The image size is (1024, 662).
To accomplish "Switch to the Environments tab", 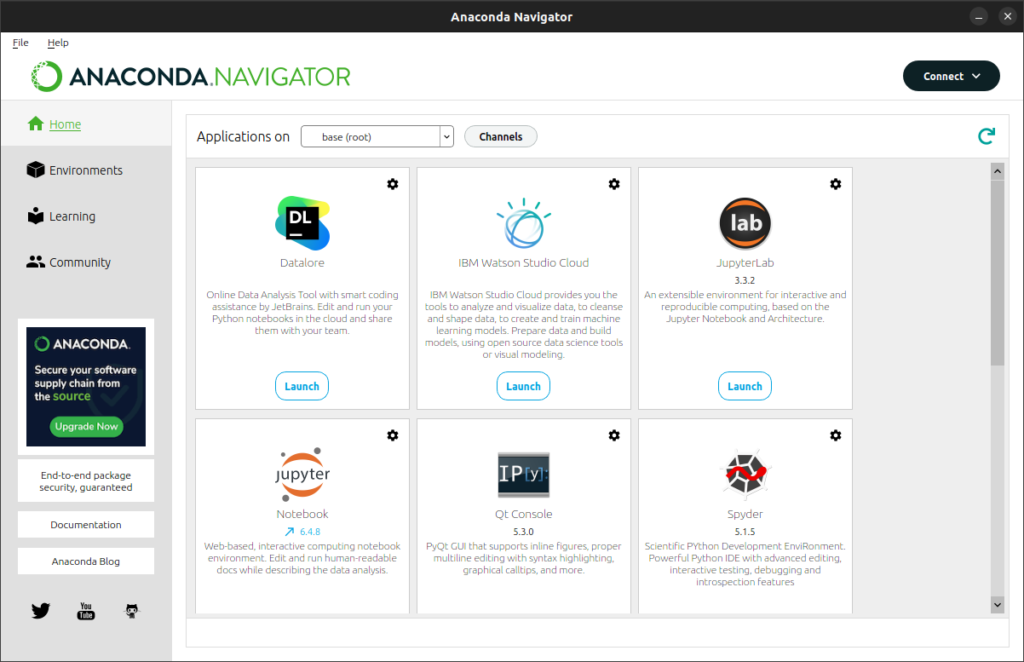I will point(86,170).
